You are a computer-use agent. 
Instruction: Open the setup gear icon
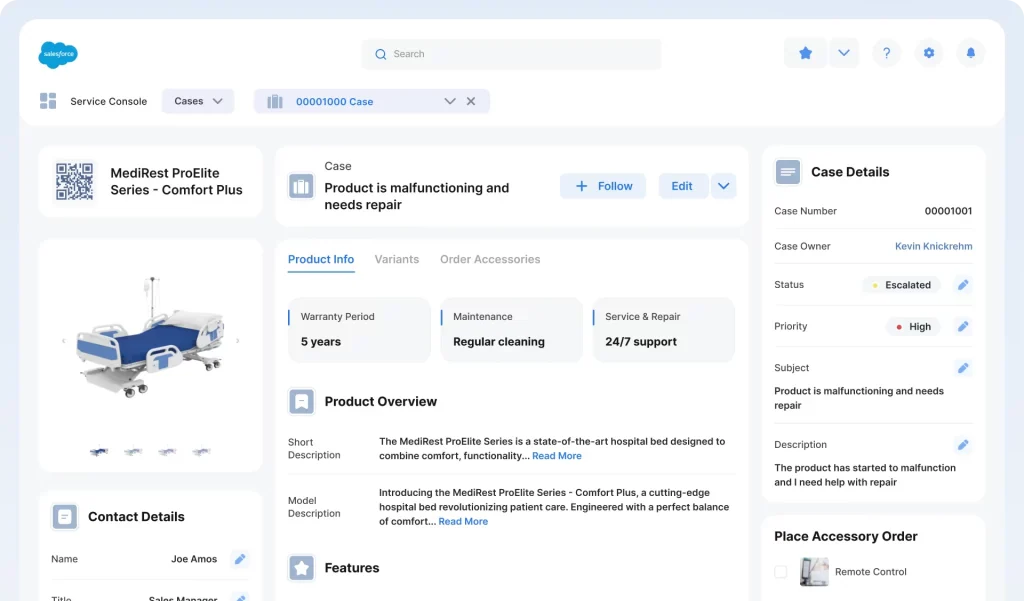[929, 53]
